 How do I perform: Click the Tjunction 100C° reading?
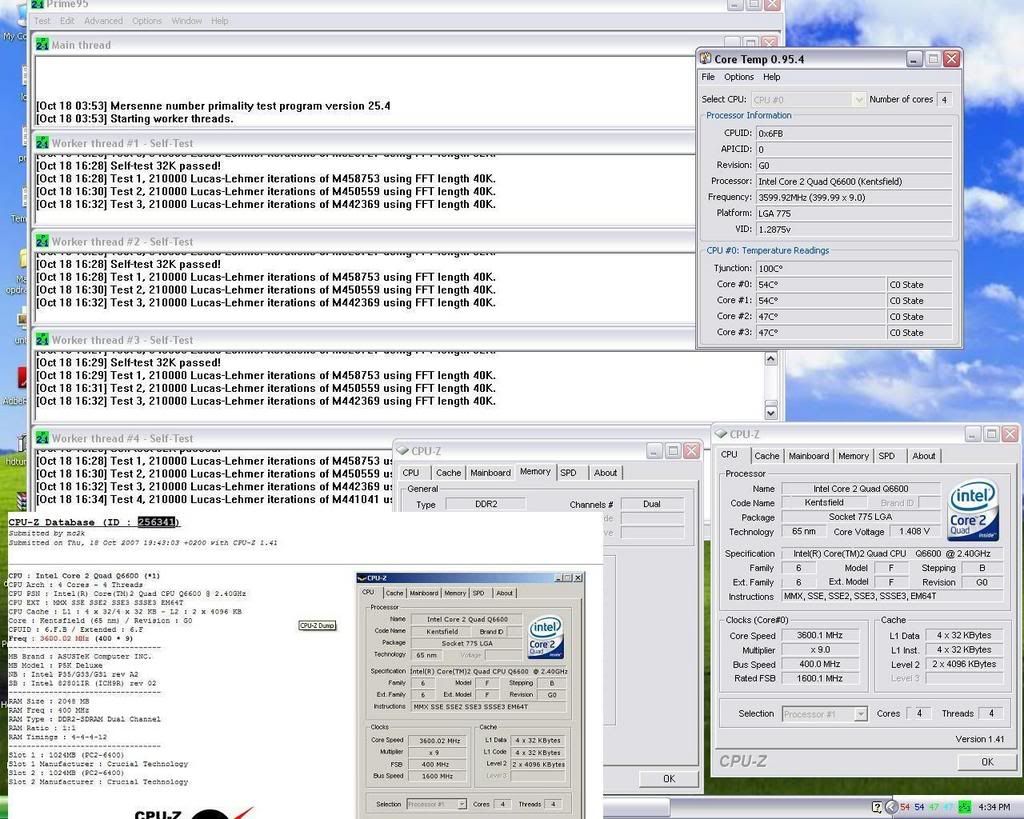tap(854, 268)
